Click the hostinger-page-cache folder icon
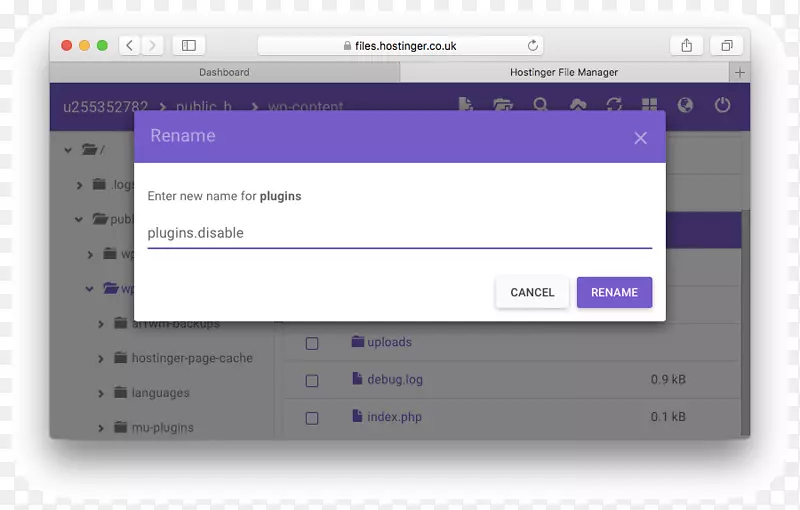Viewport: 800px width, 510px height. pyautogui.click(x=120, y=358)
